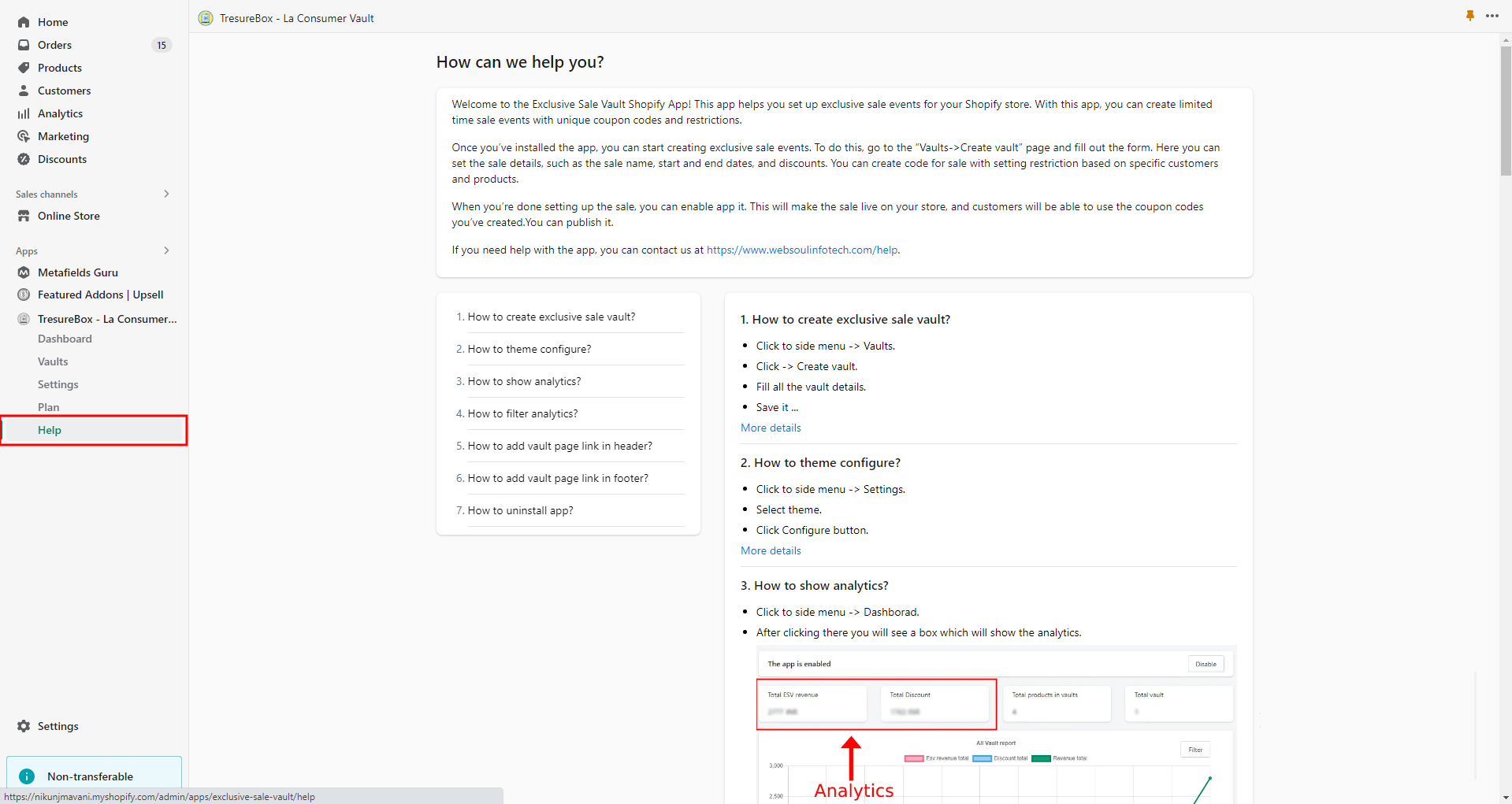Jump to 'How to show analytics?' topic

point(524,381)
